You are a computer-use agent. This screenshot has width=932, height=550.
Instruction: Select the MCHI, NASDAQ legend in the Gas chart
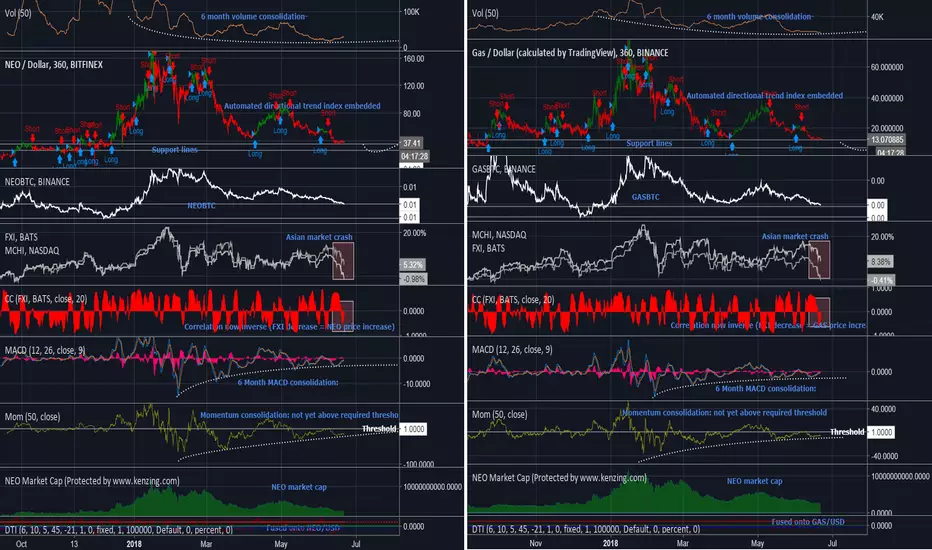tap(499, 234)
